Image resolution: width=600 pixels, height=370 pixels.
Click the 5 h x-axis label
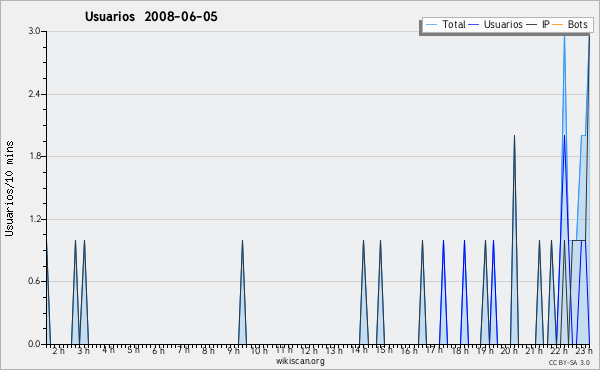[133, 350]
